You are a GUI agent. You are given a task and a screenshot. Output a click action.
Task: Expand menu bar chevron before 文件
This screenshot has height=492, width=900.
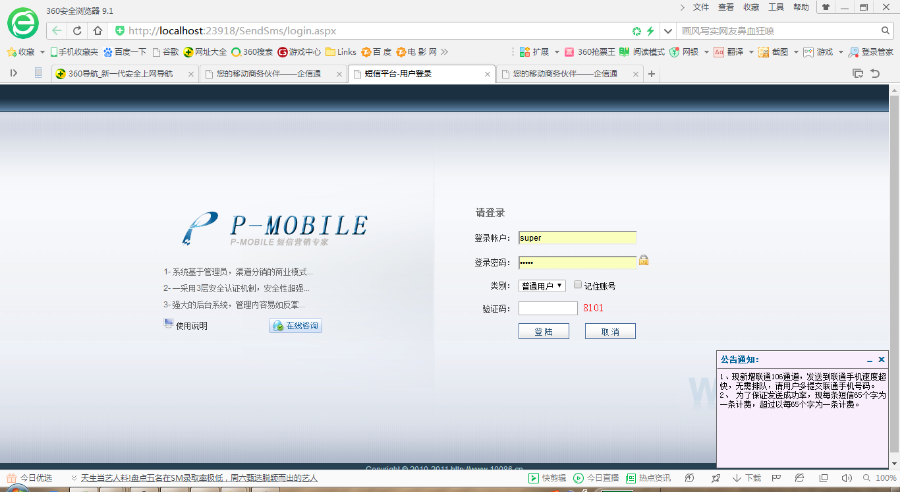pyautogui.click(x=682, y=7)
